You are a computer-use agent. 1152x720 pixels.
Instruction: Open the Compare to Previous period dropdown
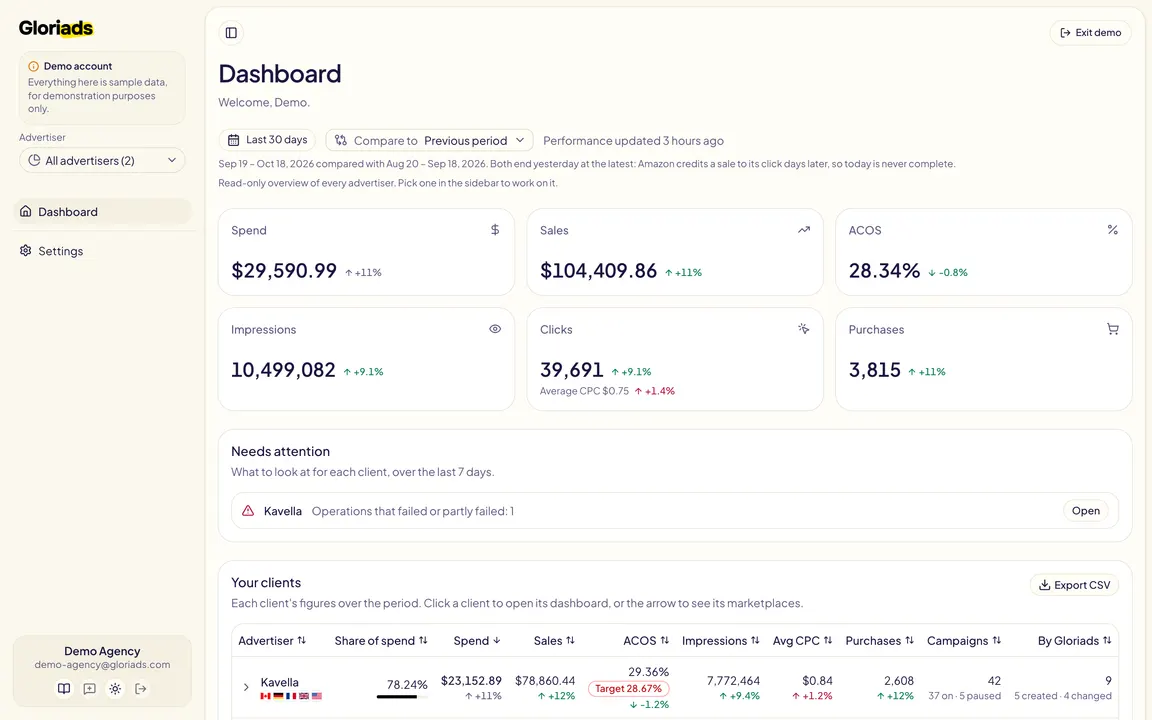pyautogui.click(x=429, y=140)
